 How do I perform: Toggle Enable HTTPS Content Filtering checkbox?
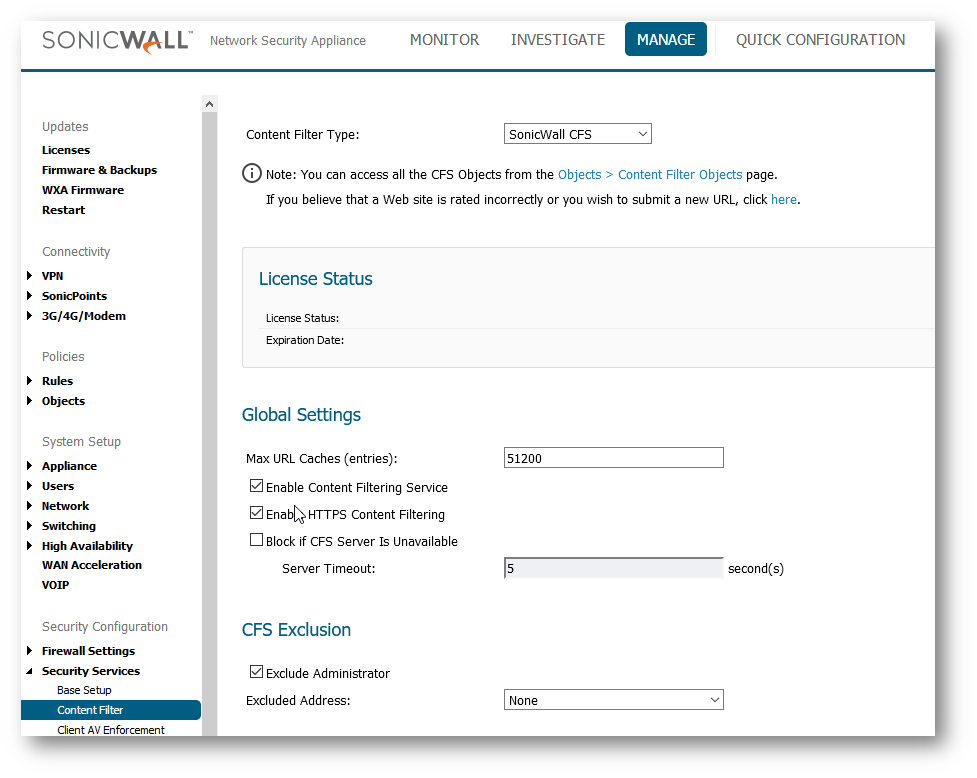257,514
